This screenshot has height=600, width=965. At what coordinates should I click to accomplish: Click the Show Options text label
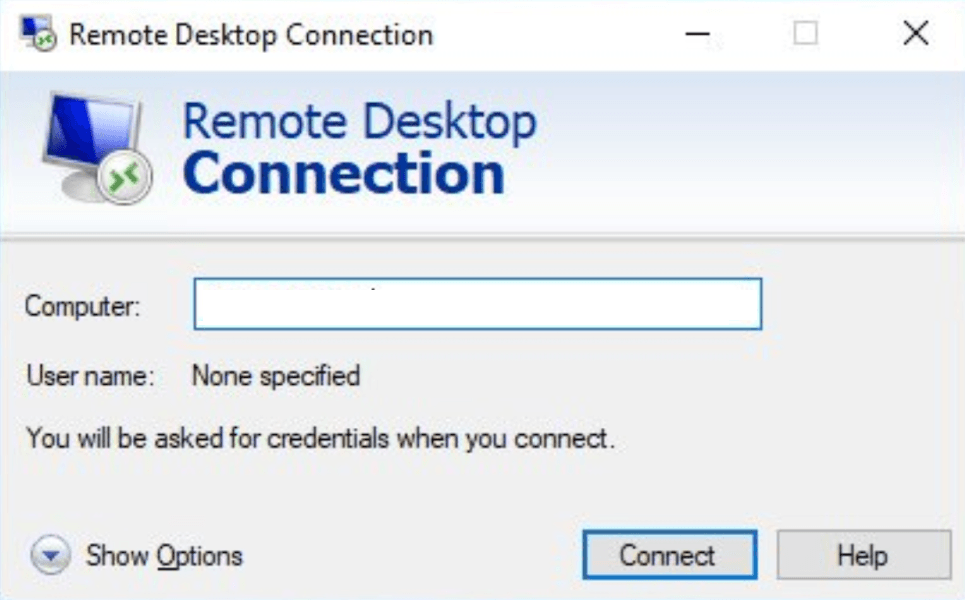tap(164, 555)
